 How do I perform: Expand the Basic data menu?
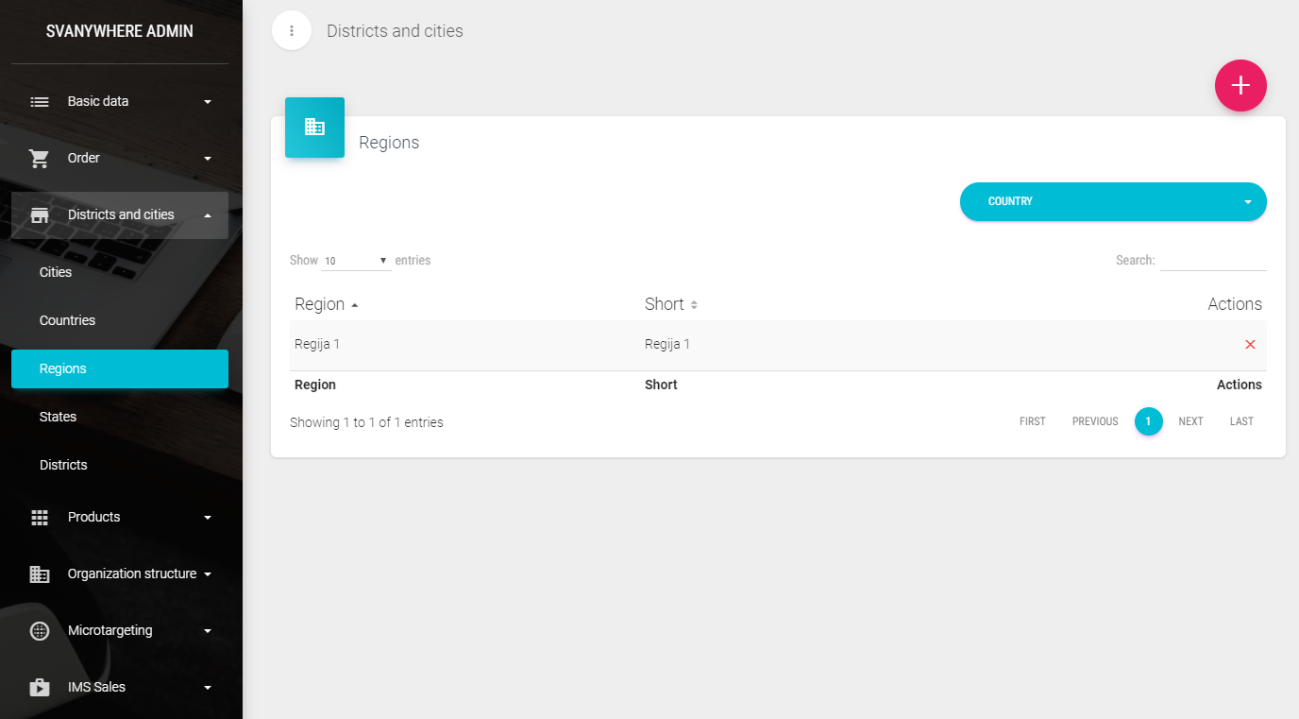coord(119,101)
